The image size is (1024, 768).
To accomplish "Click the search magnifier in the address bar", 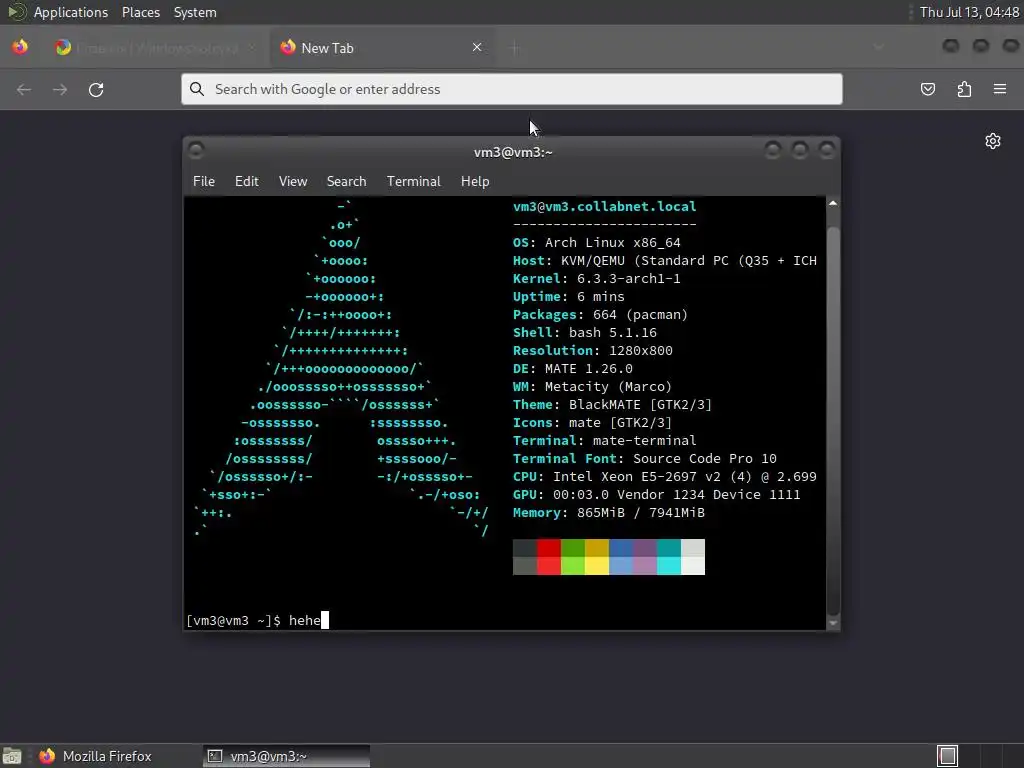I will 197,89.
